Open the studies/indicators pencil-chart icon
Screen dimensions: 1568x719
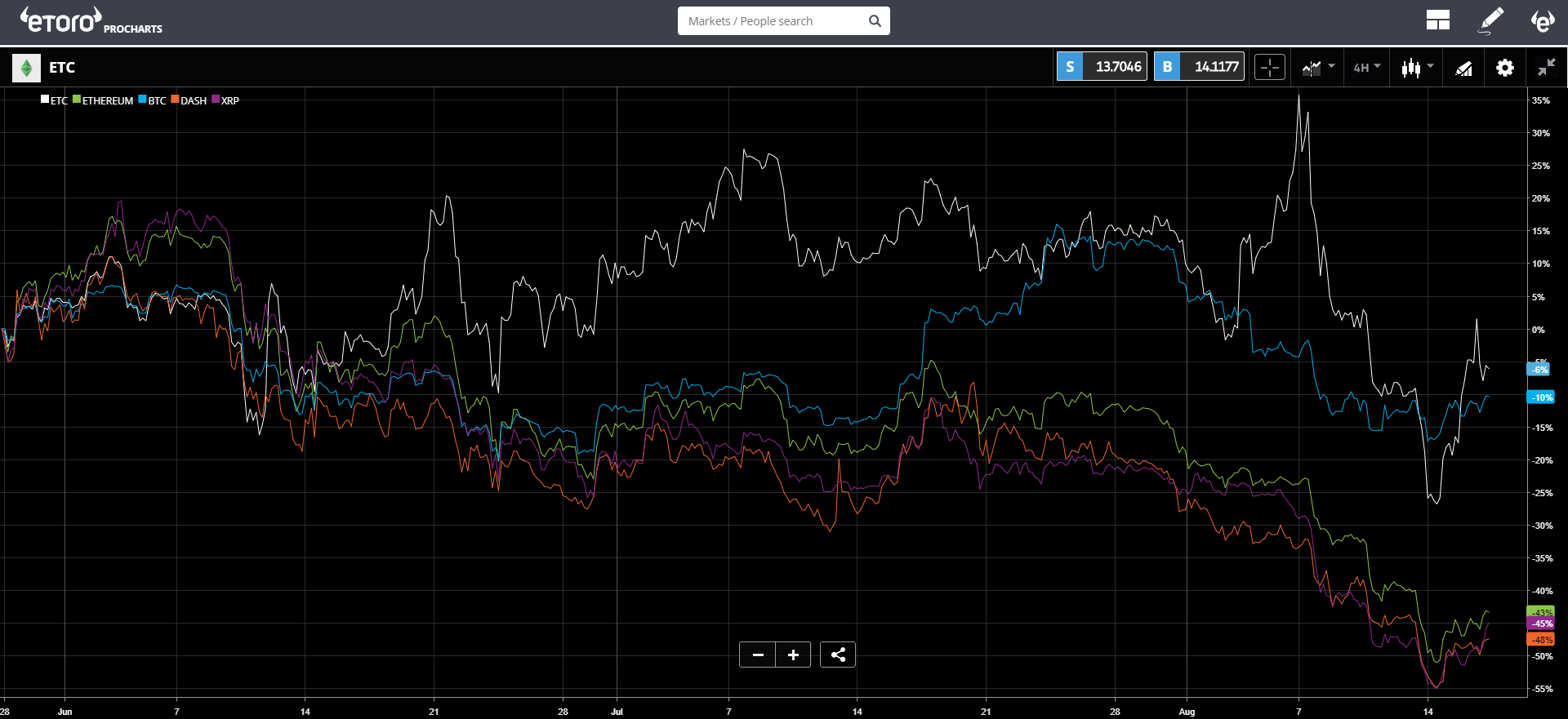1463,68
